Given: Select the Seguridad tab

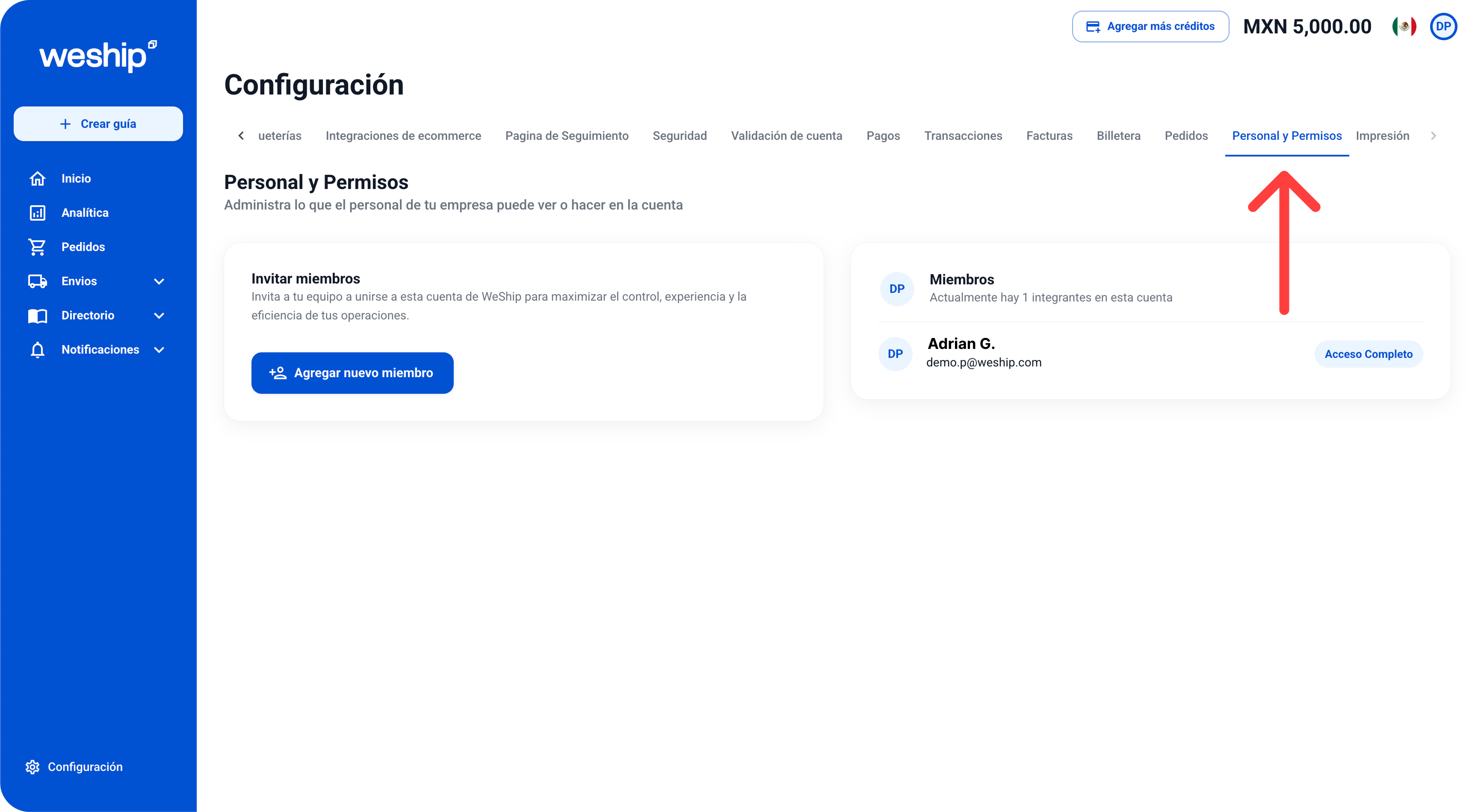Looking at the screenshot, I should pos(679,136).
